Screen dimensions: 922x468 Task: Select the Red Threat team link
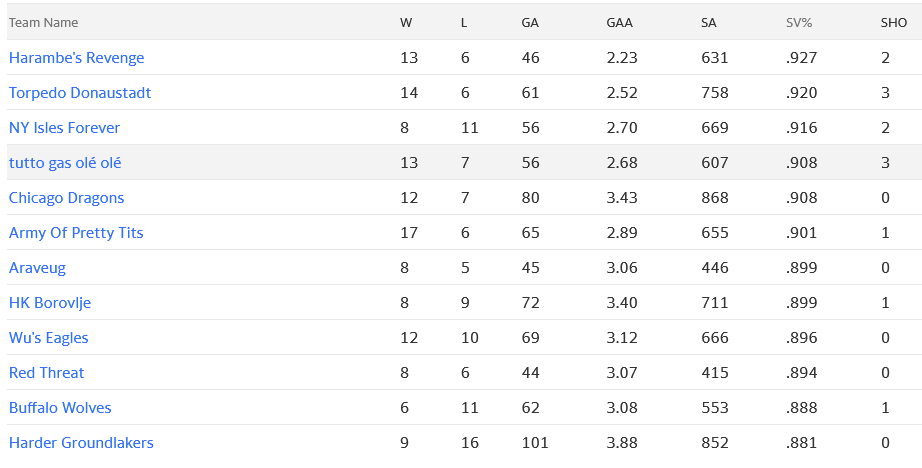[x=46, y=373]
